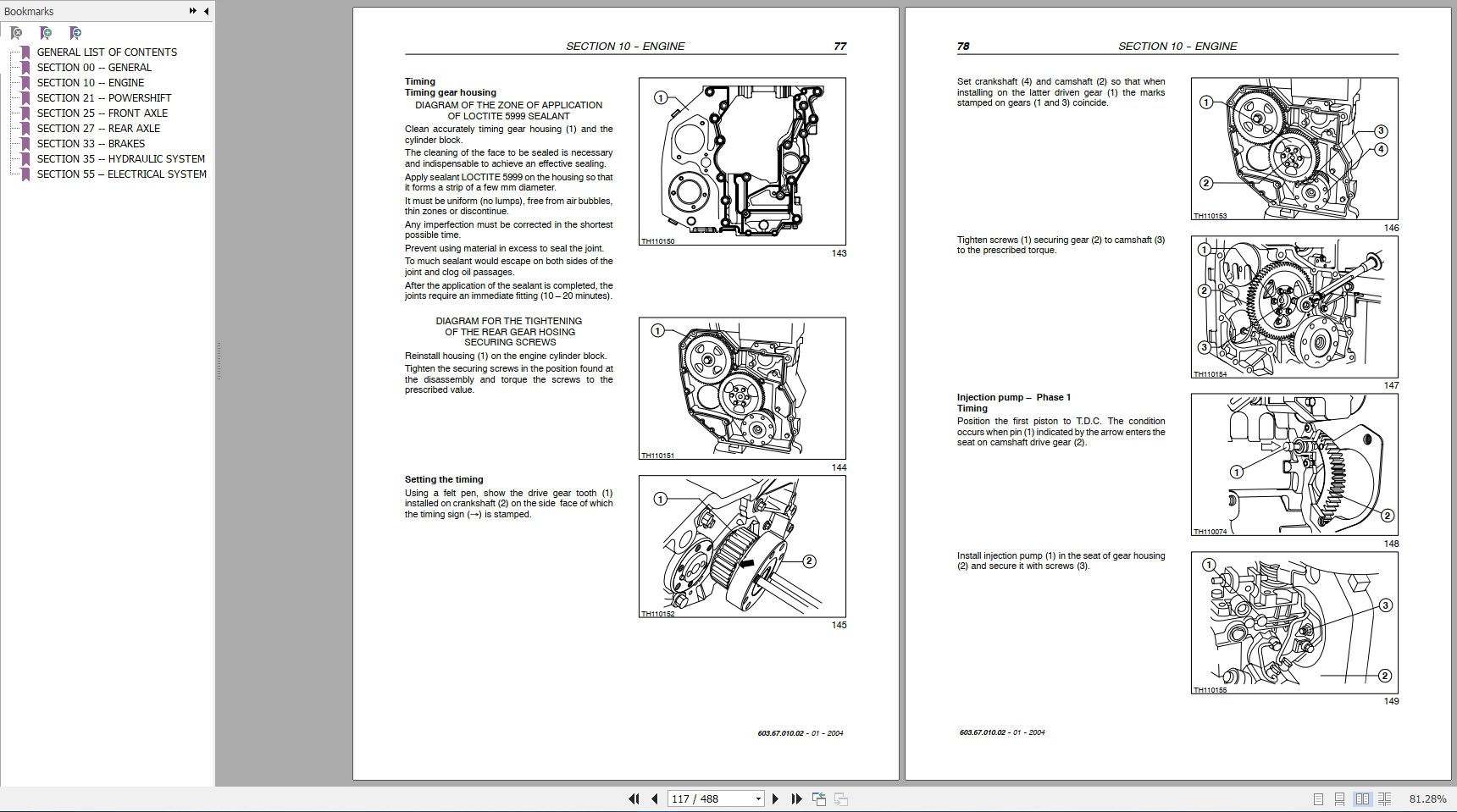Go to the previous page

point(655,798)
